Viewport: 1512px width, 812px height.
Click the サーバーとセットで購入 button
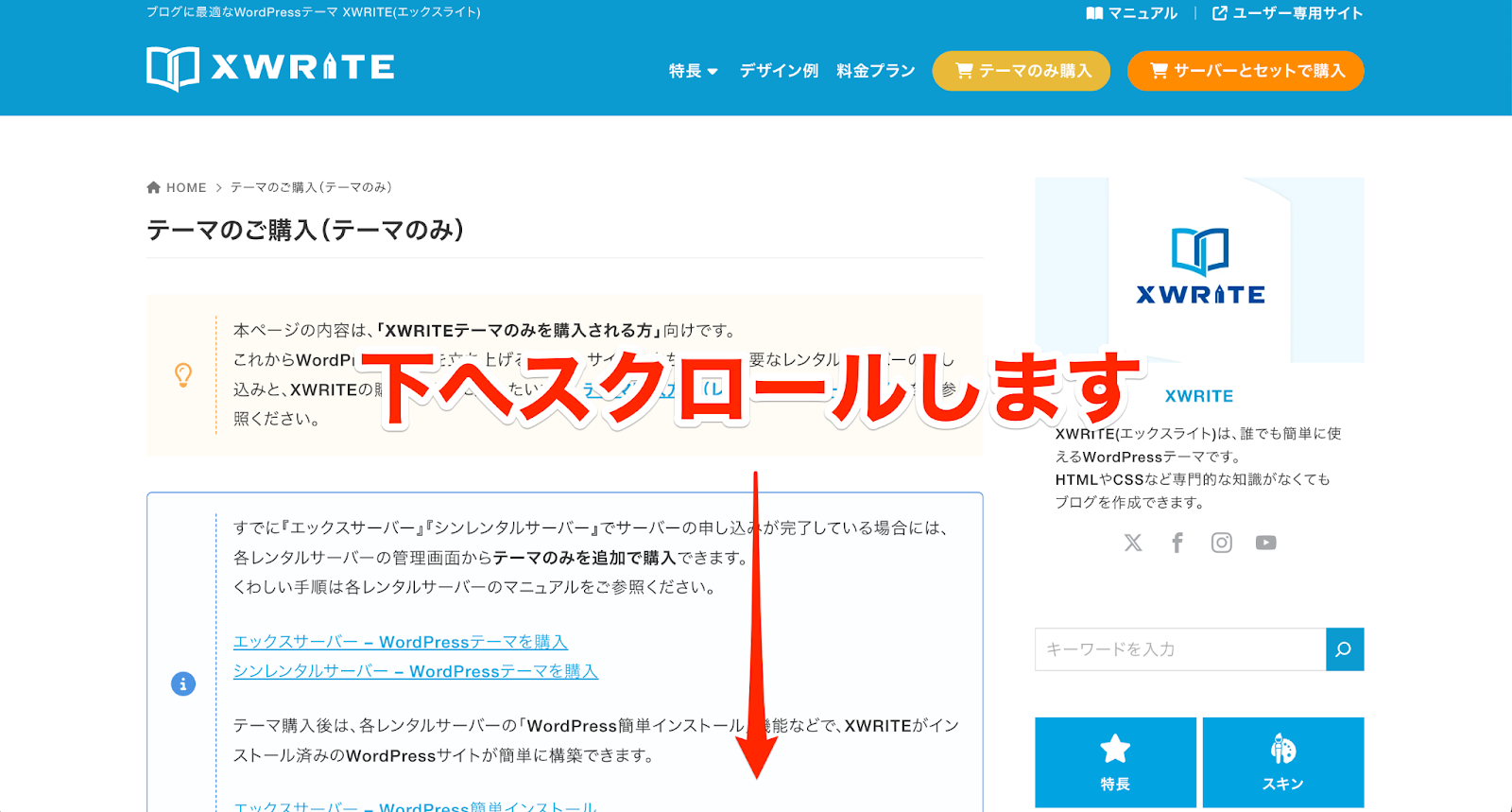(x=1246, y=71)
